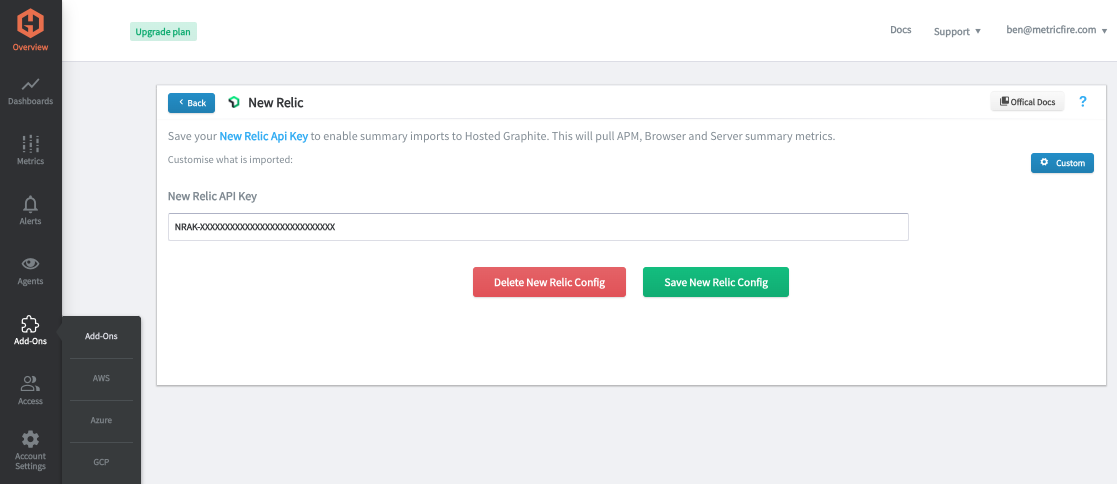The height and width of the screenshot is (484, 1117).
Task: Select Azure in the flyout menu
Action: 101,421
